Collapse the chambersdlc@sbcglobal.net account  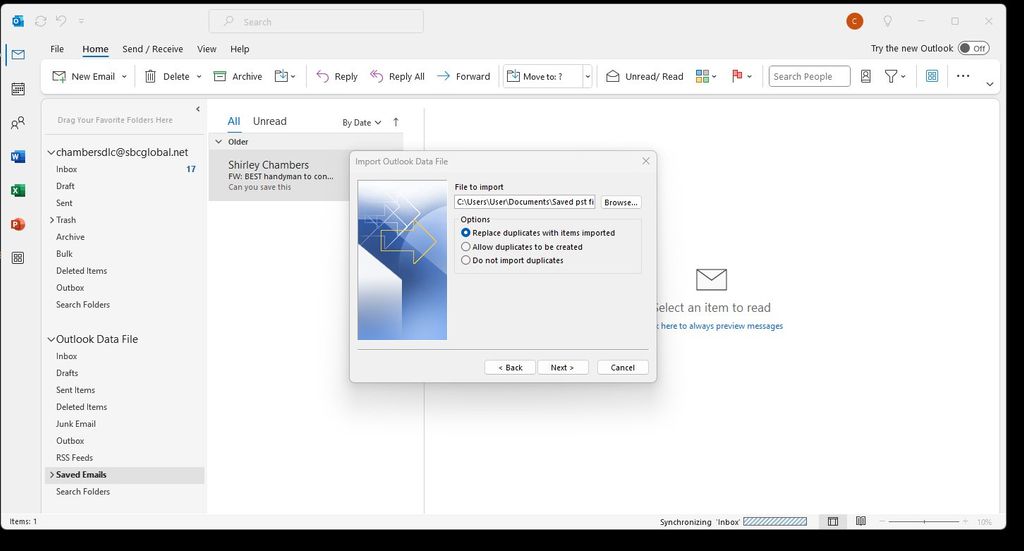click(x=50, y=152)
